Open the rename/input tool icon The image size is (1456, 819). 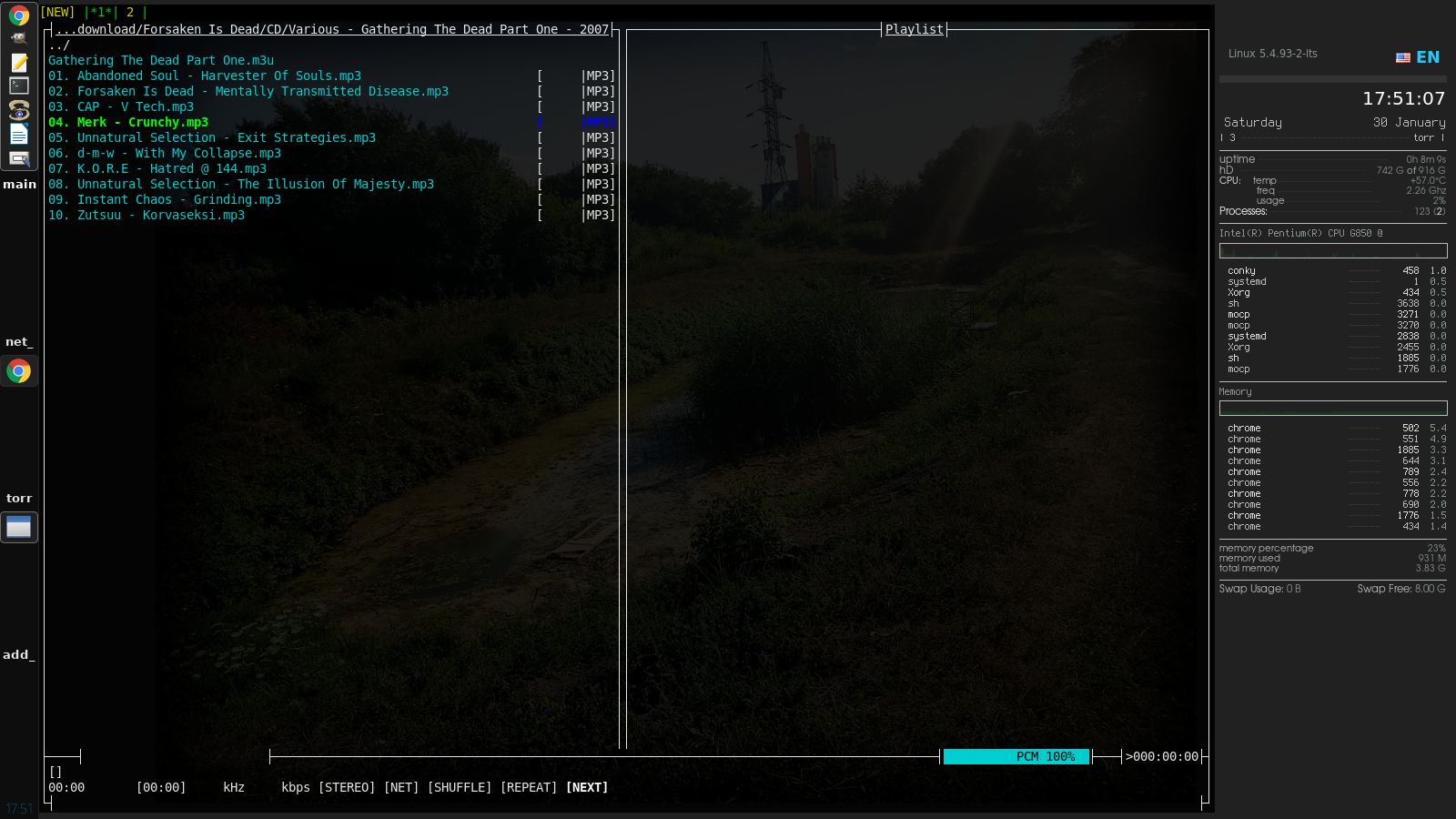[x=19, y=158]
